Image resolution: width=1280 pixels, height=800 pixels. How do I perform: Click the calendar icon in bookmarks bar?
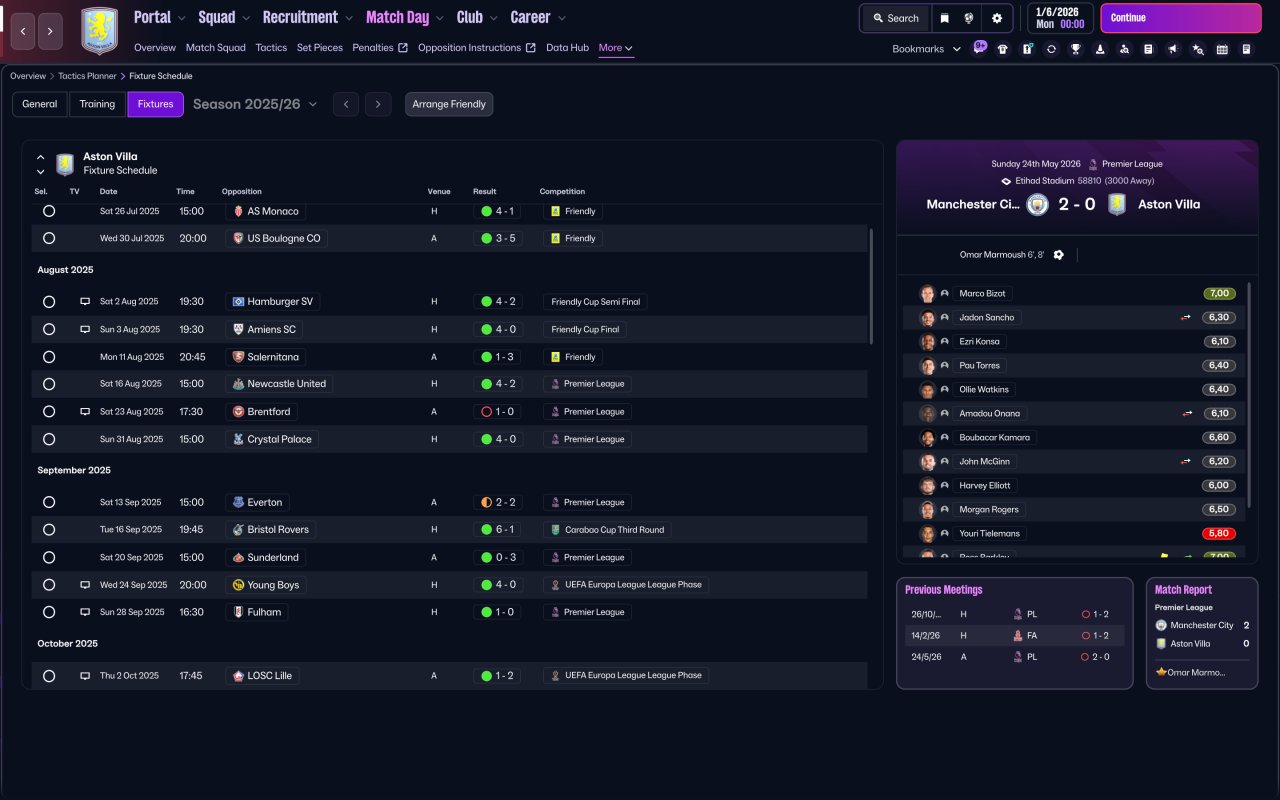coord(1222,49)
